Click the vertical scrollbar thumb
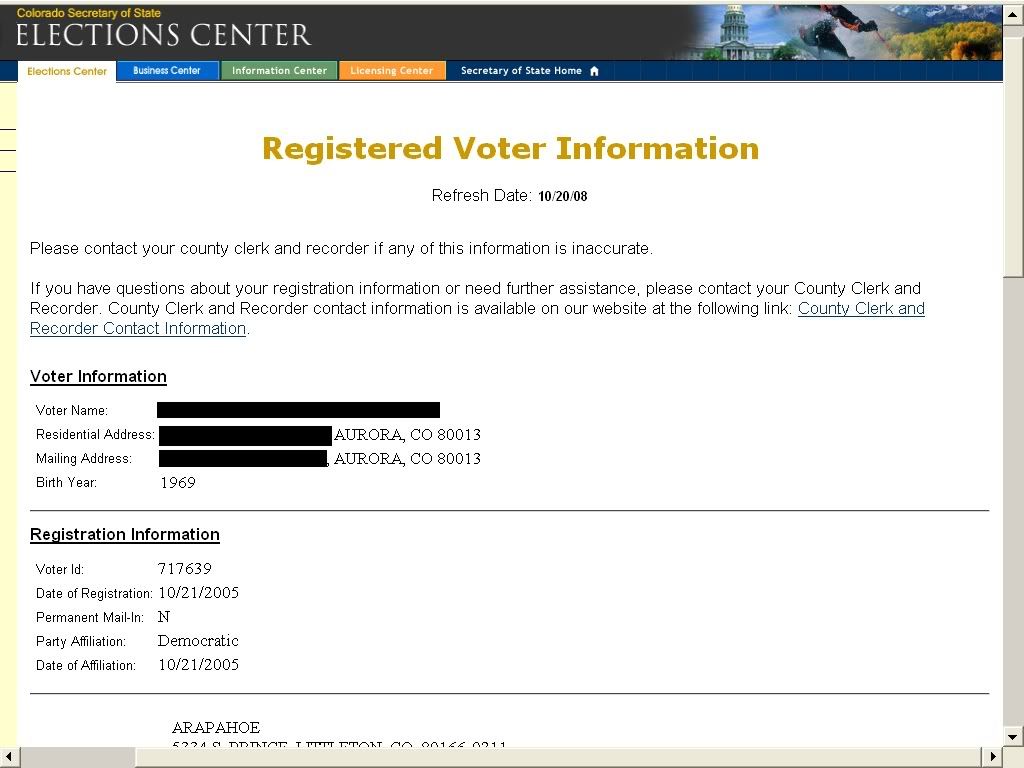The height and width of the screenshot is (768, 1024). [x=1013, y=151]
